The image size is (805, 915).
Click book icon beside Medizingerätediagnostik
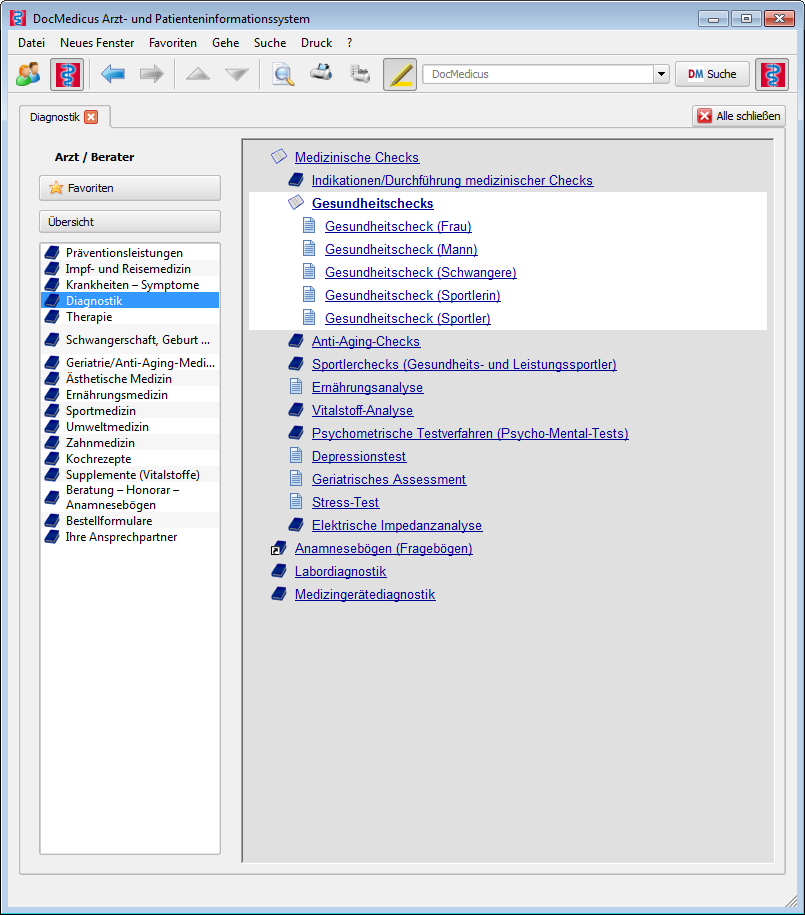pyautogui.click(x=279, y=593)
